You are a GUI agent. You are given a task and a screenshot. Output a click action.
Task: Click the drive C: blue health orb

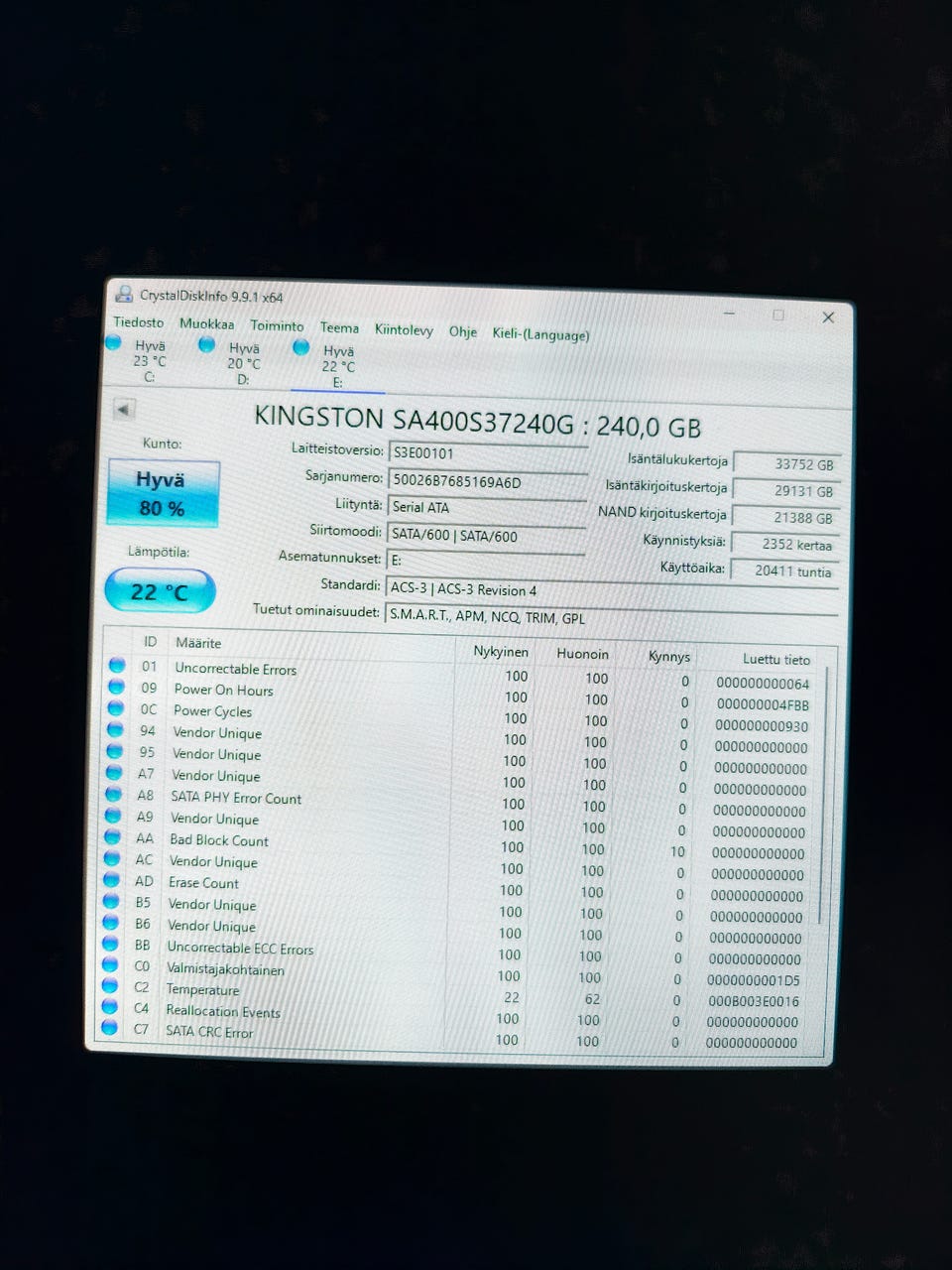tap(114, 342)
